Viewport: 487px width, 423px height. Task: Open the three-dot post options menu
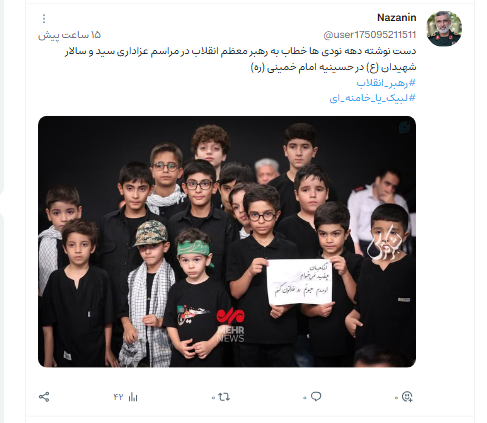tap(44, 19)
